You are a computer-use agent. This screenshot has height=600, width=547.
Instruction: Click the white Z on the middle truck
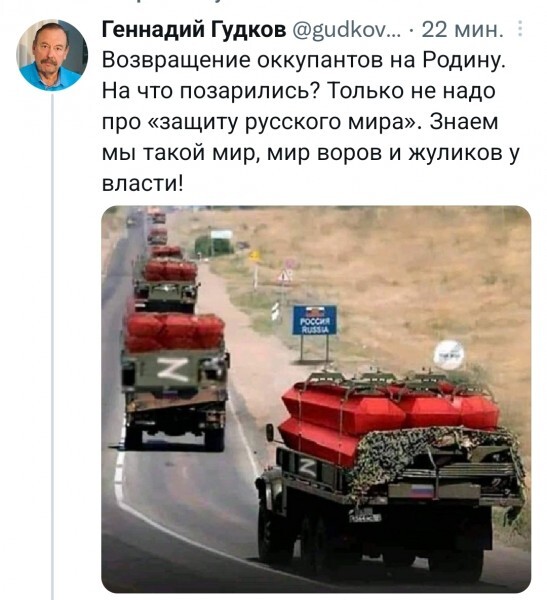click(x=173, y=370)
